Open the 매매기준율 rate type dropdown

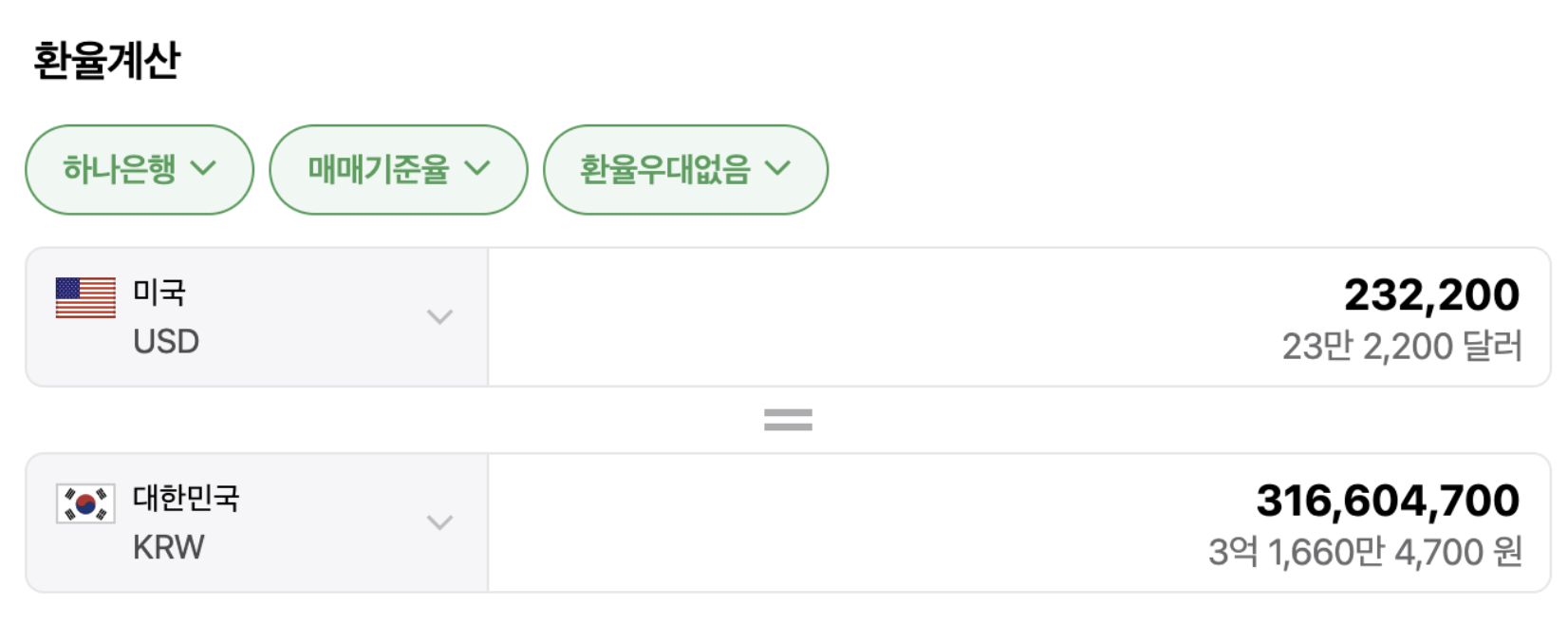[x=398, y=170]
